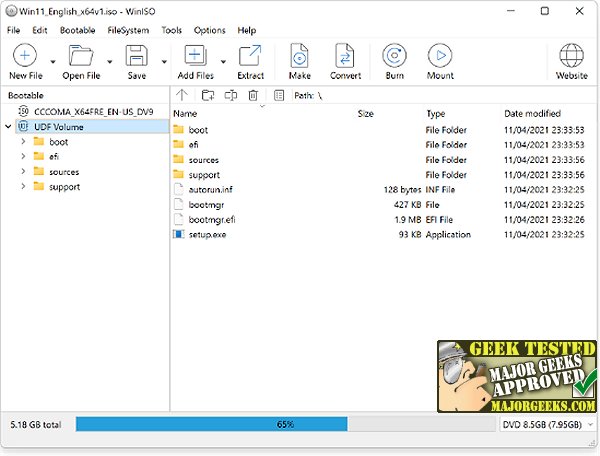Expand the sources folder in tree
Viewport: 600px width, 456px height.
[x=23, y=172]
